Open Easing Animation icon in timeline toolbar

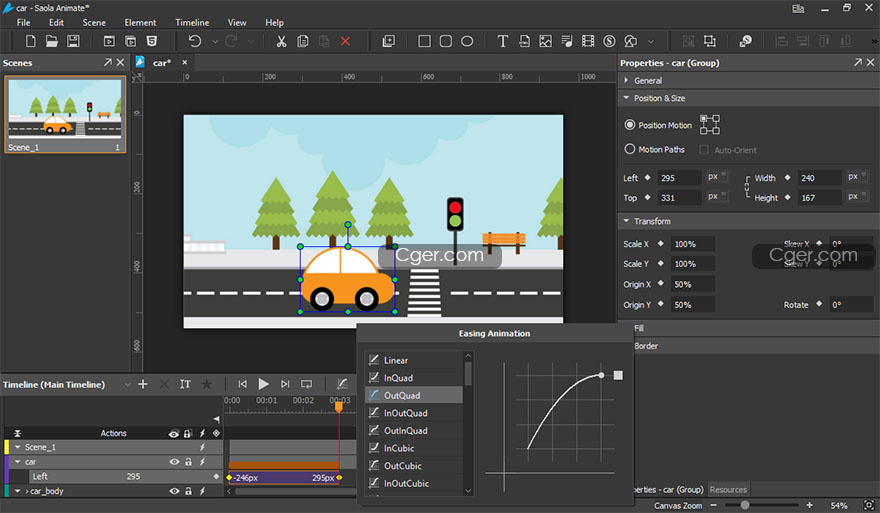tap(342, 384)
